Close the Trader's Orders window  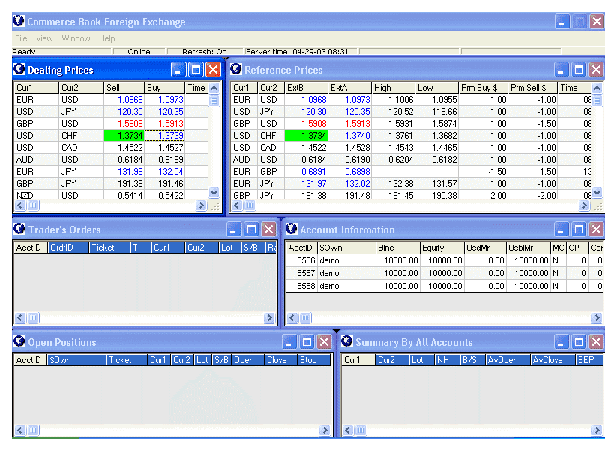(x=268, y=229)
